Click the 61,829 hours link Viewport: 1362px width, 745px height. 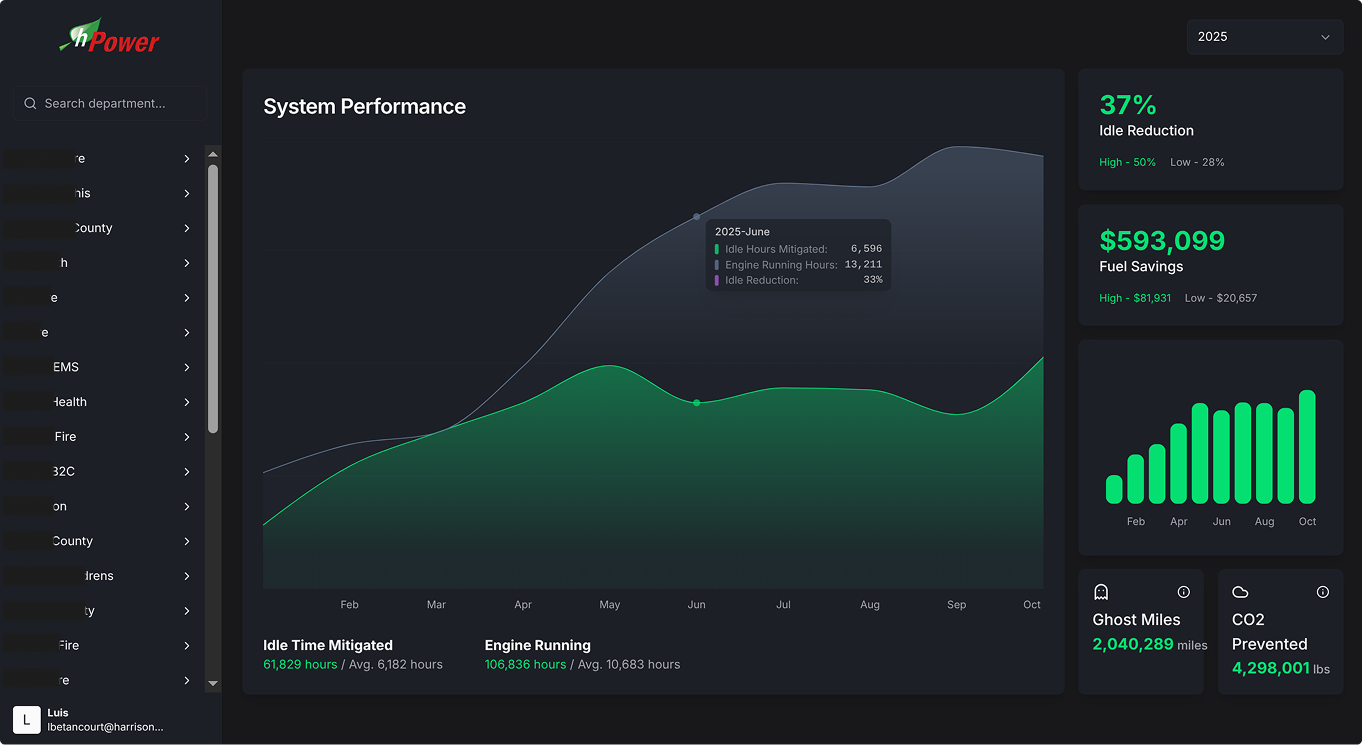pos(300,664)
